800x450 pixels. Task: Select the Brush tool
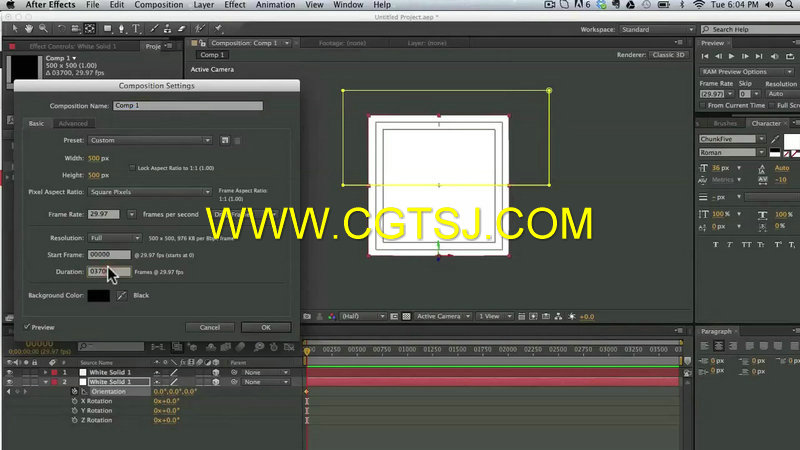coord(154,29)
